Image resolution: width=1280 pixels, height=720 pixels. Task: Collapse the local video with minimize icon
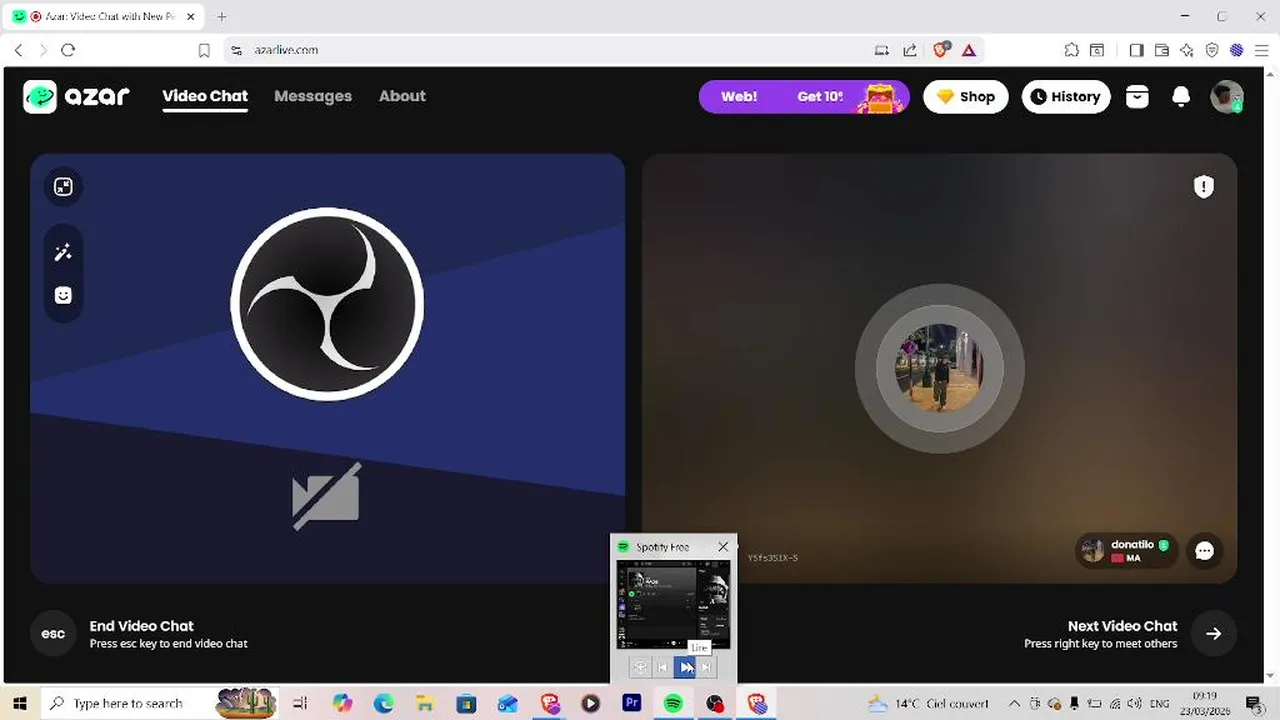pos(63,187)
